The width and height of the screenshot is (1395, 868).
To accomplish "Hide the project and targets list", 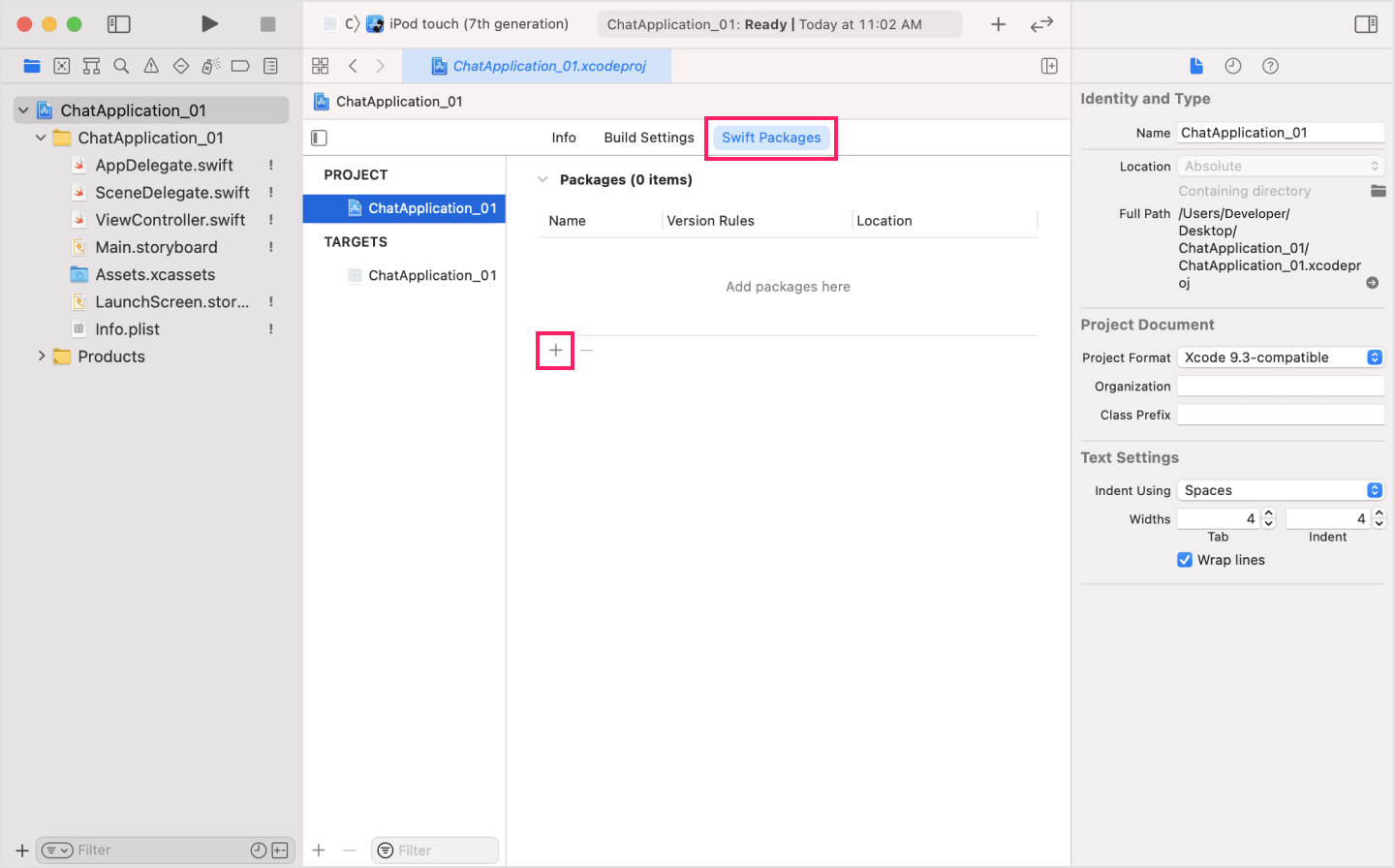I will (x=320, y=138).
